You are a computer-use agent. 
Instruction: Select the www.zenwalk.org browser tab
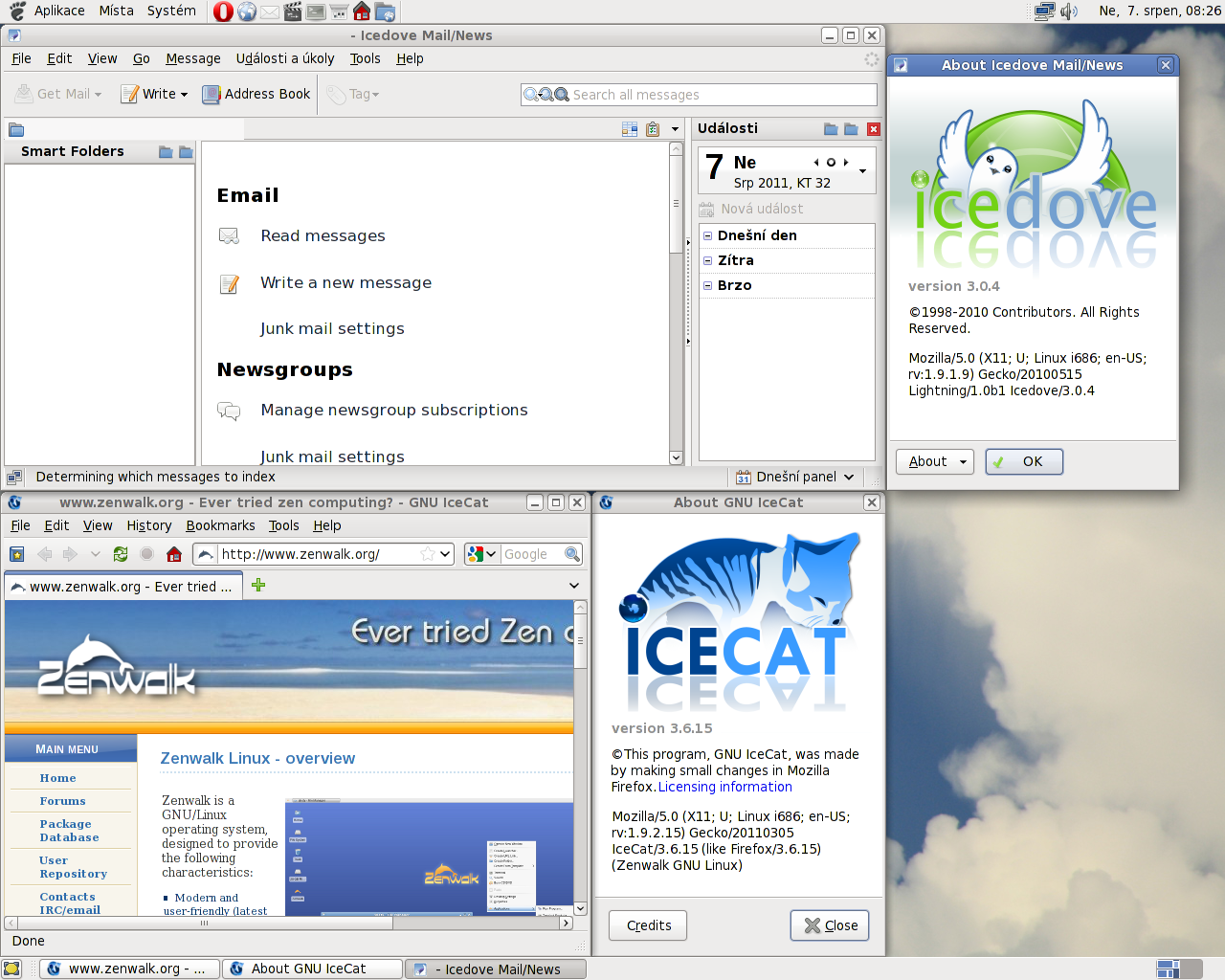(x=123, y=586)
